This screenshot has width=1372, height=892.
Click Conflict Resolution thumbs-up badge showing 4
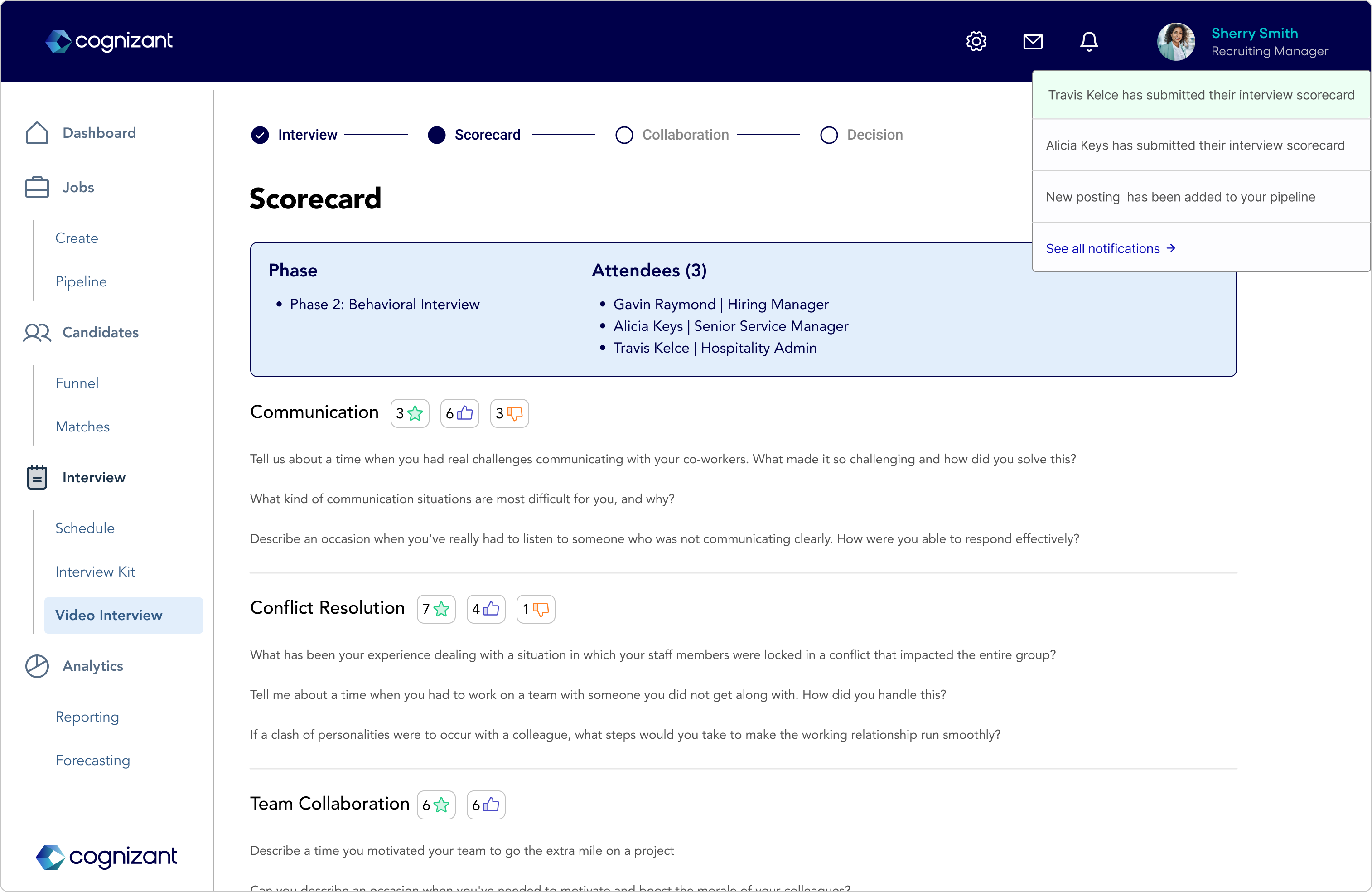[x=486, y=609]
